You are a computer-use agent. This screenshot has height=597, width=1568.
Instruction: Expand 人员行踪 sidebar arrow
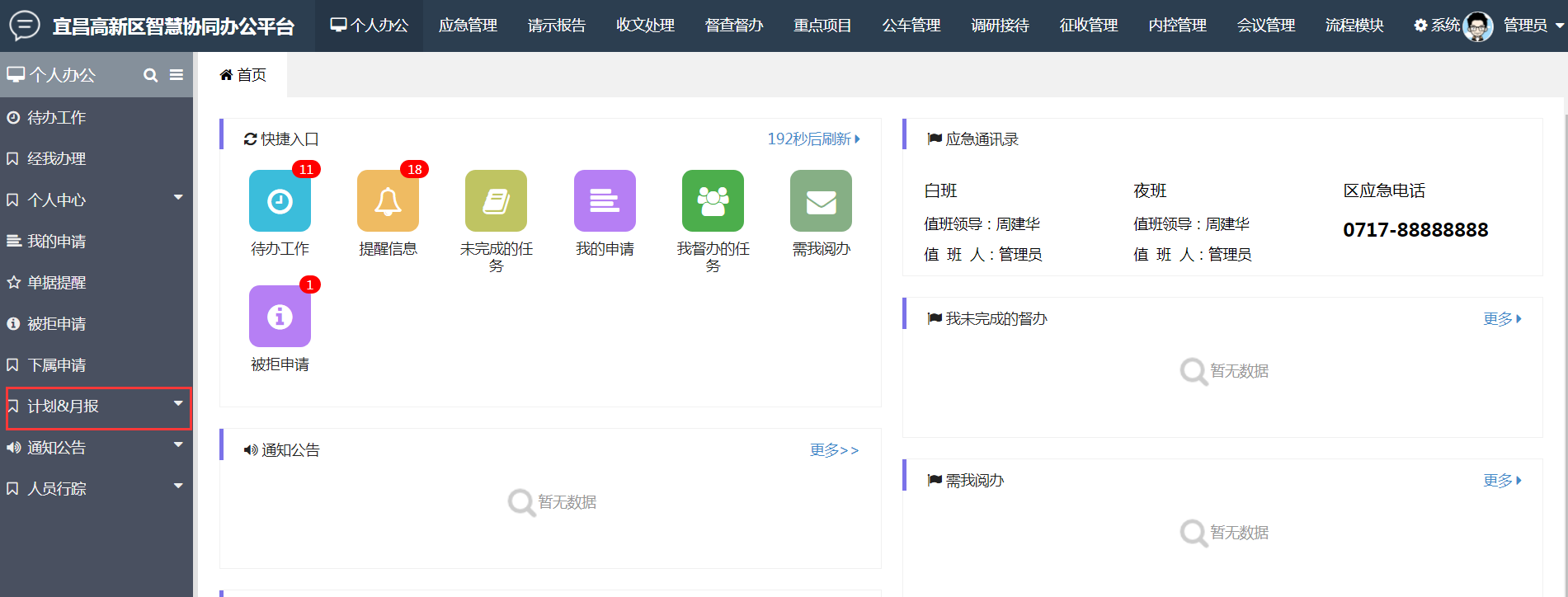pos(178,486)
